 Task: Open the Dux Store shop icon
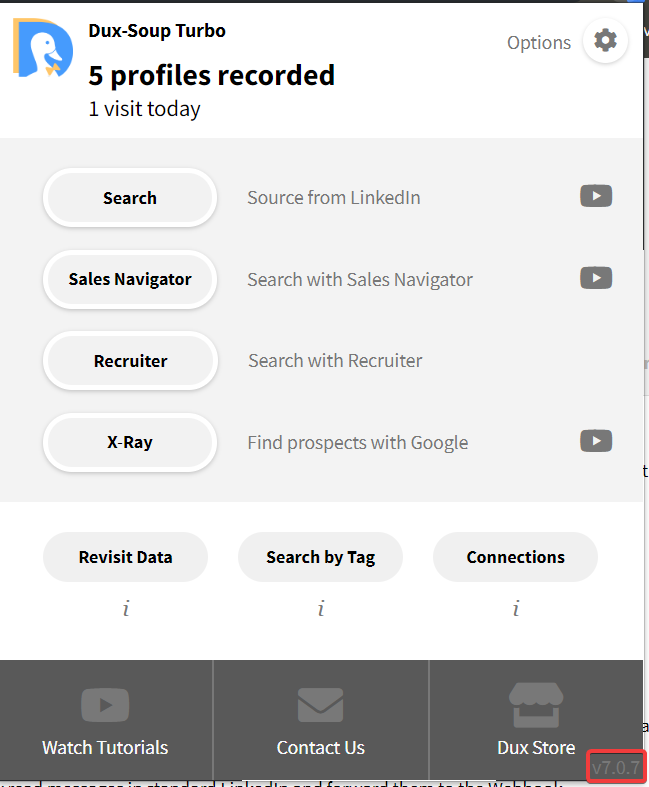[536, 705]
